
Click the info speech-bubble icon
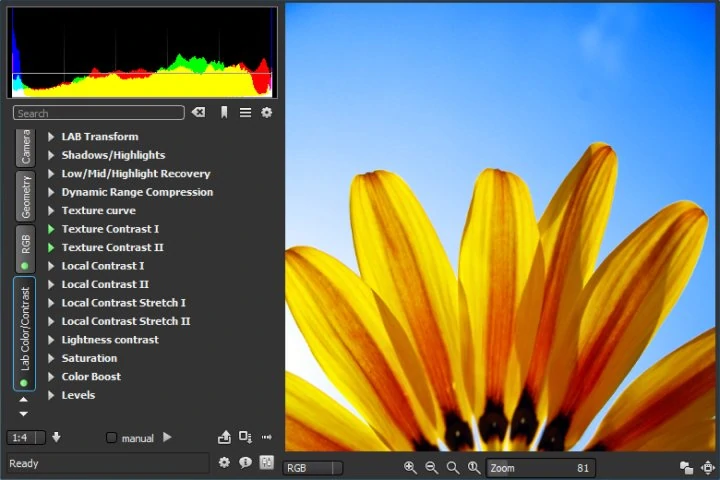tap(245, 462)
